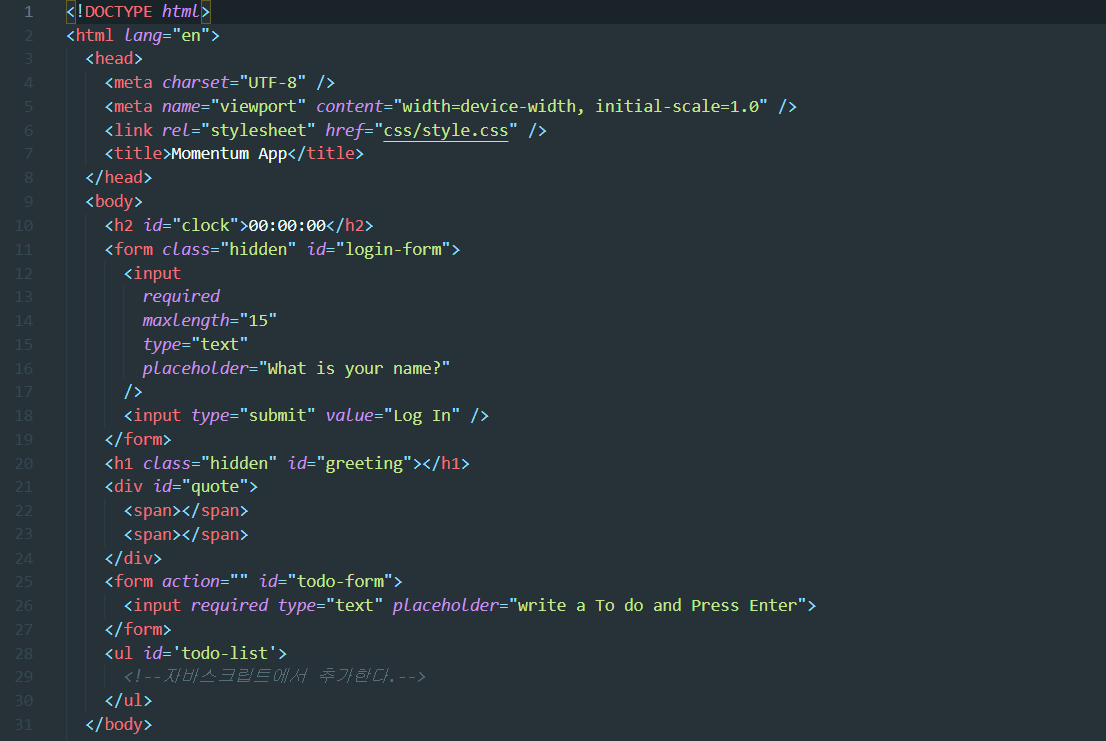Click "width=device-width, initial-scale=1.0" content value
Screen dimensions: 1106x741
click(581, 106)
